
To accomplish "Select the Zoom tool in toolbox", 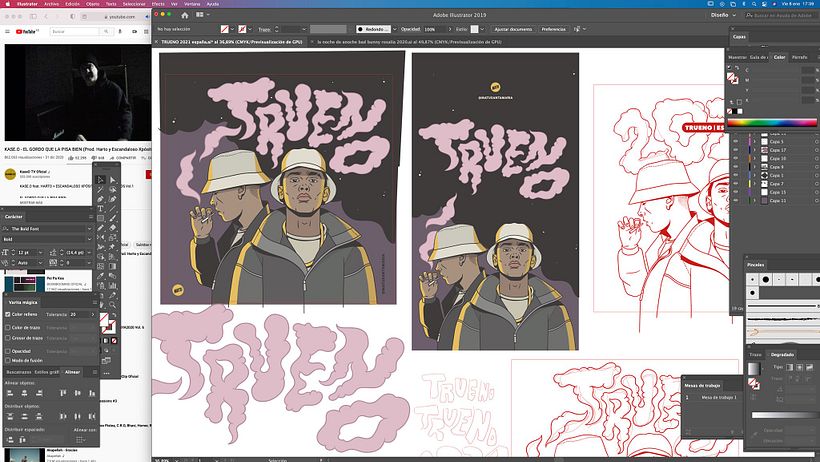I will click(x=112, y=305).
